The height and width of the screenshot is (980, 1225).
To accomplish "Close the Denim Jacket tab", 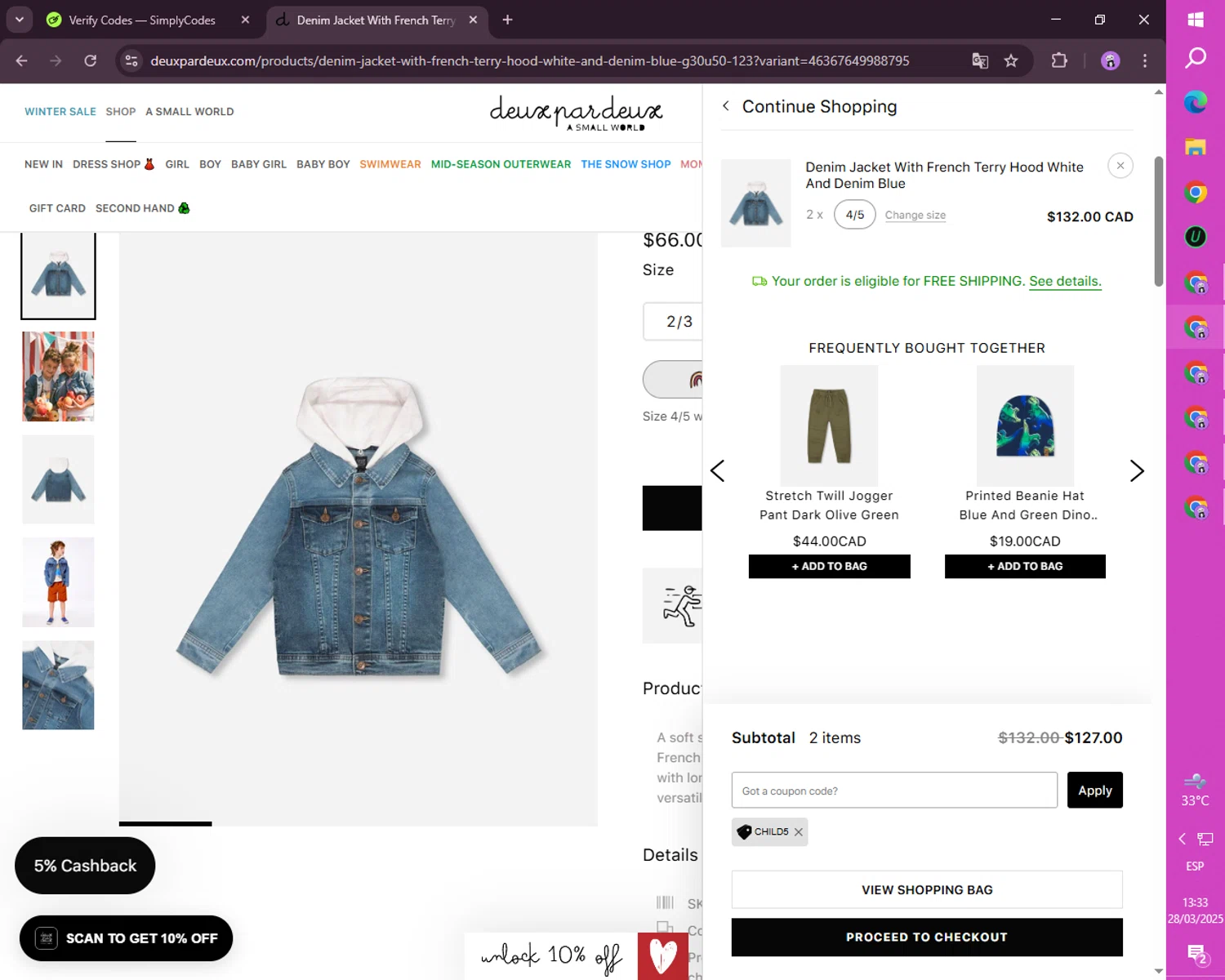I will [x=473, y=20].
